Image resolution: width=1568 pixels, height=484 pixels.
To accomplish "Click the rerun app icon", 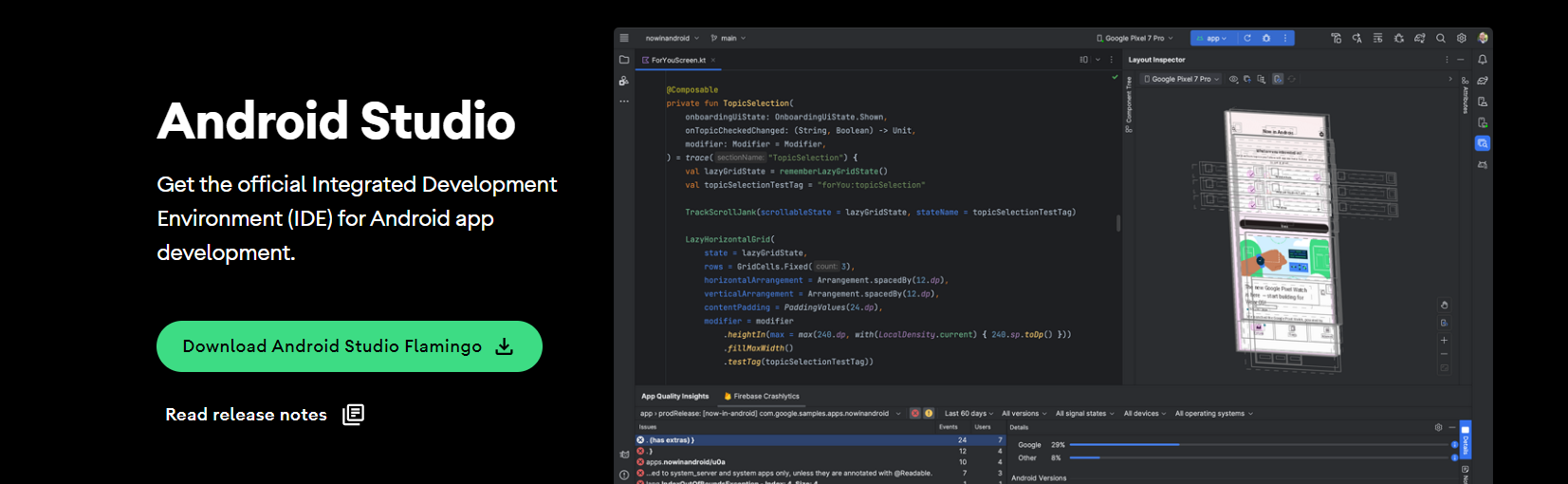I will 1247,38.
